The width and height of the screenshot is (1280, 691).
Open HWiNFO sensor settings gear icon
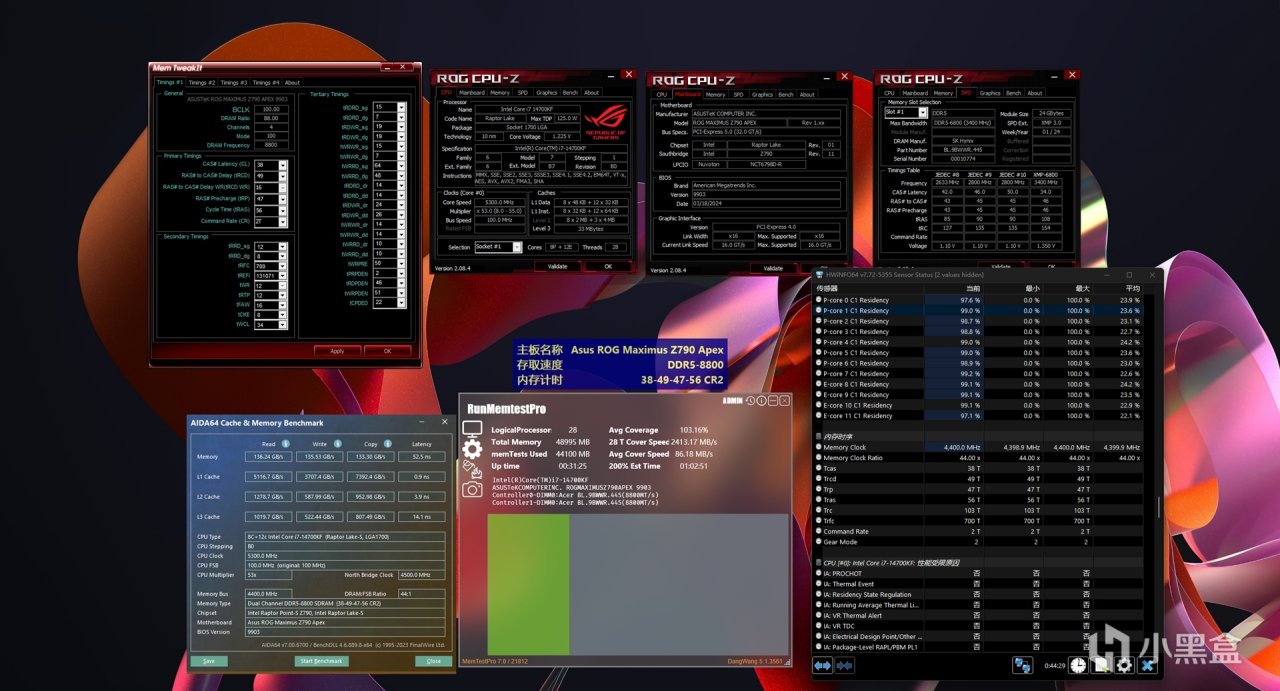[x=1124, y=665]
